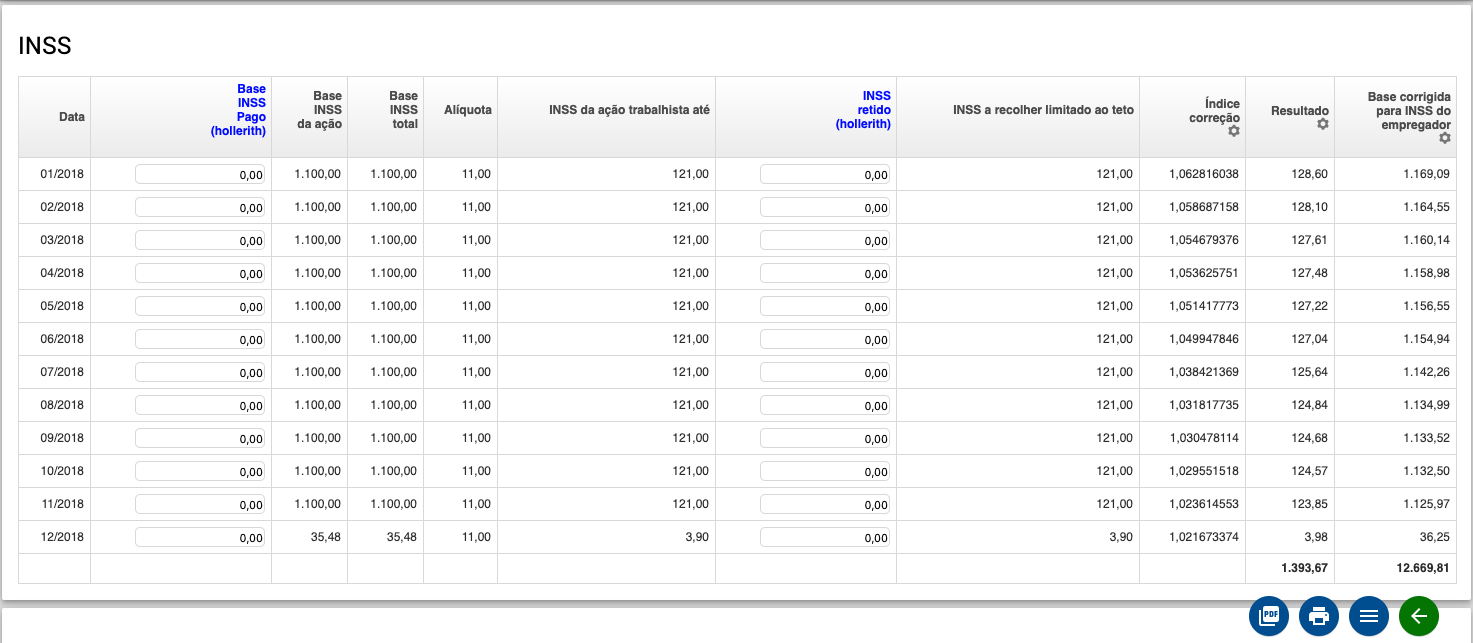Edit INSS retido field for 11/2018
This screenshot has width=1473, height=643.
(825, 504)
